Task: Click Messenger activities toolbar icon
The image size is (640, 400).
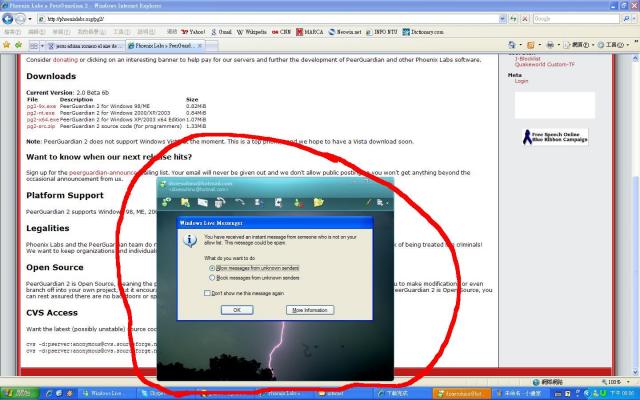Action: 259,202
